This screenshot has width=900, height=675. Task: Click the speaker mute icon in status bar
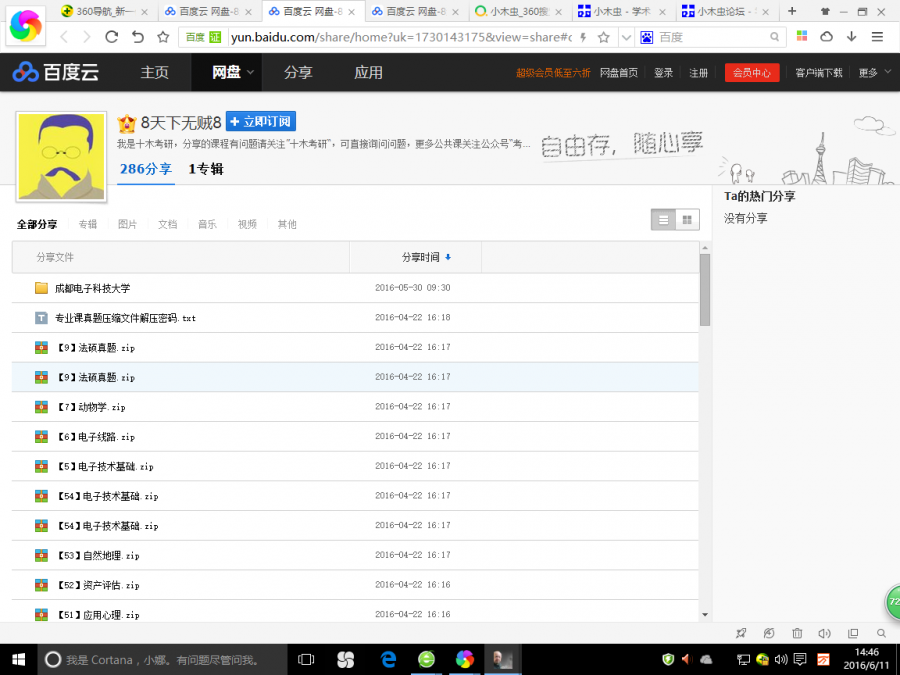coord(824,633)
